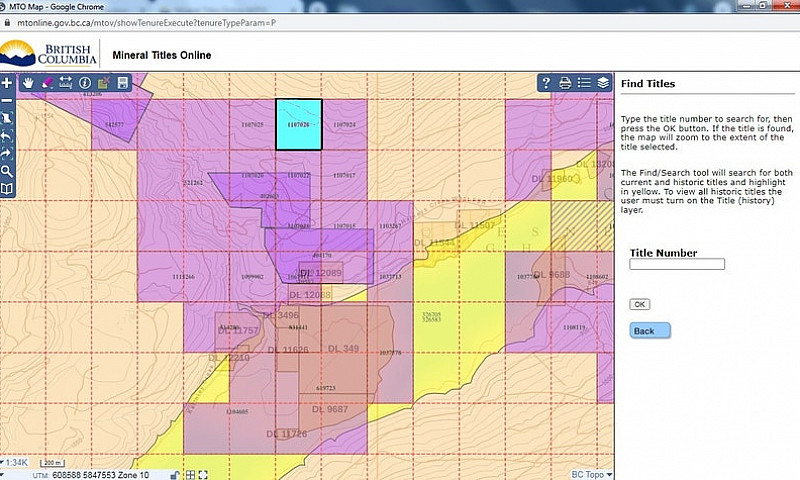Click the British Columbia logo
The height and width of the screenshot is (480, 800).
pos(48,54)
